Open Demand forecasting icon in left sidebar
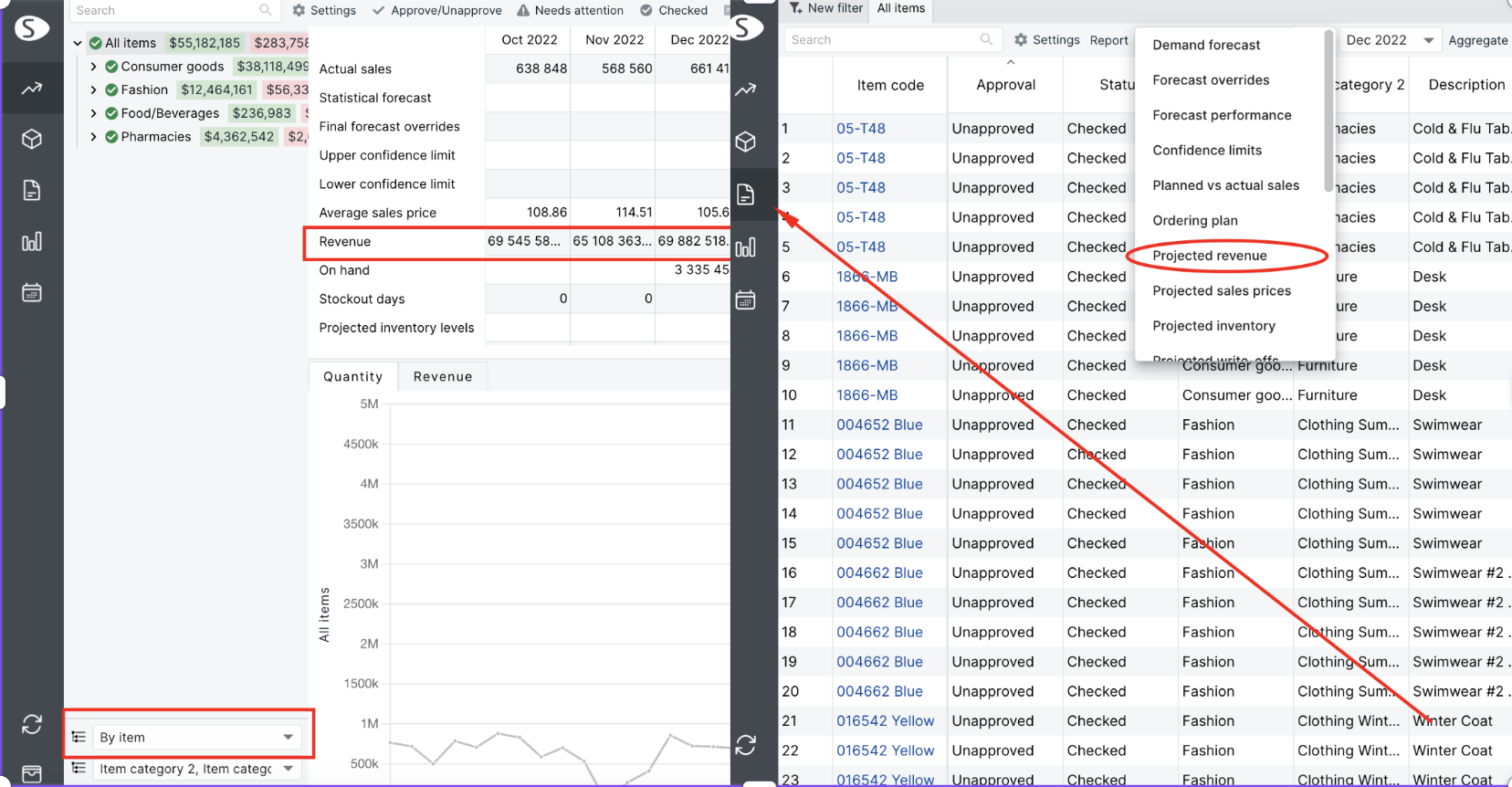1512x787 pixels. (32, 89)
